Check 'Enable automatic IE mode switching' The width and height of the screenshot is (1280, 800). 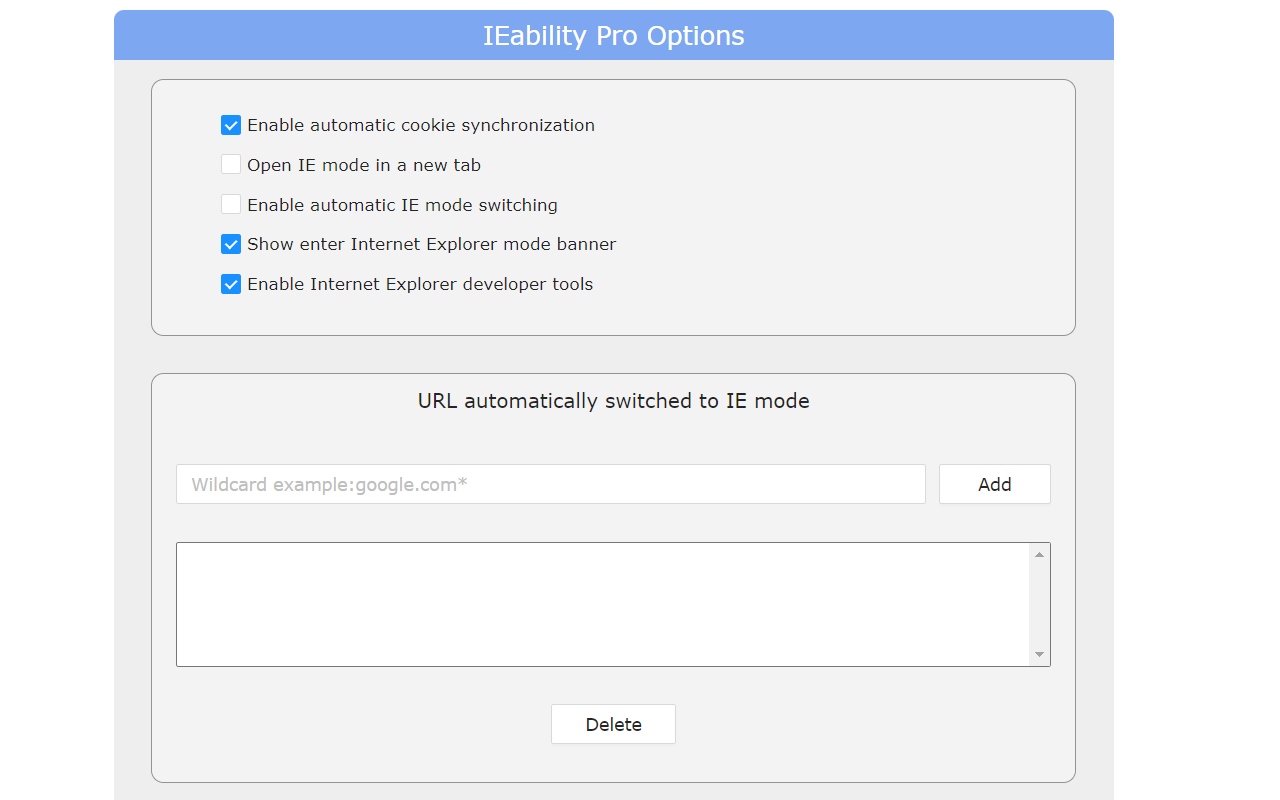231,204
